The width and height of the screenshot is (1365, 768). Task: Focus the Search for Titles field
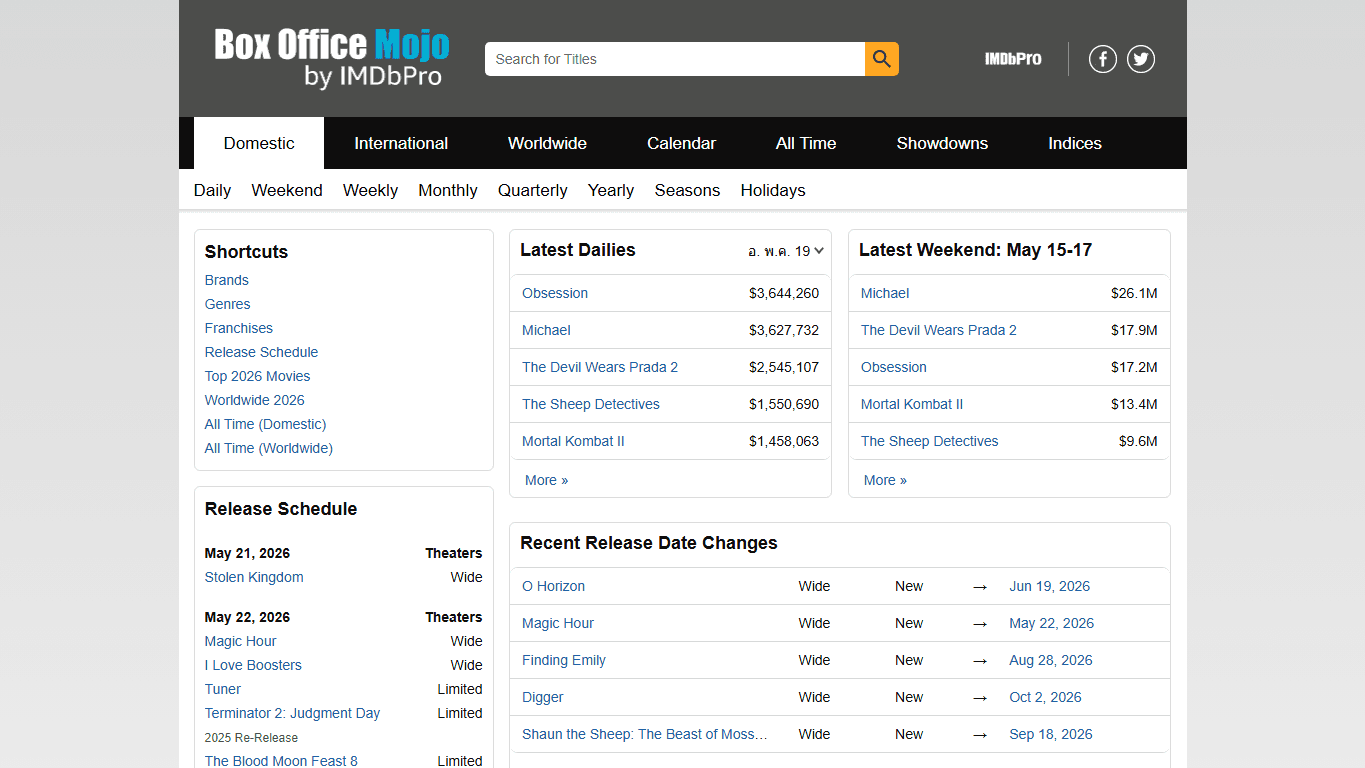tap(675, 59)
